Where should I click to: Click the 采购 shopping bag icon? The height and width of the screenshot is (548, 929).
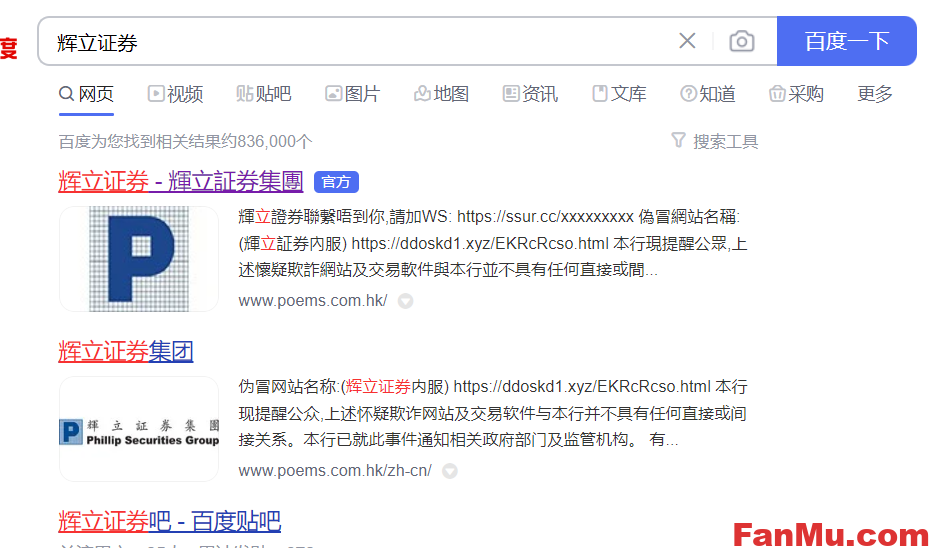click(777, 94)
